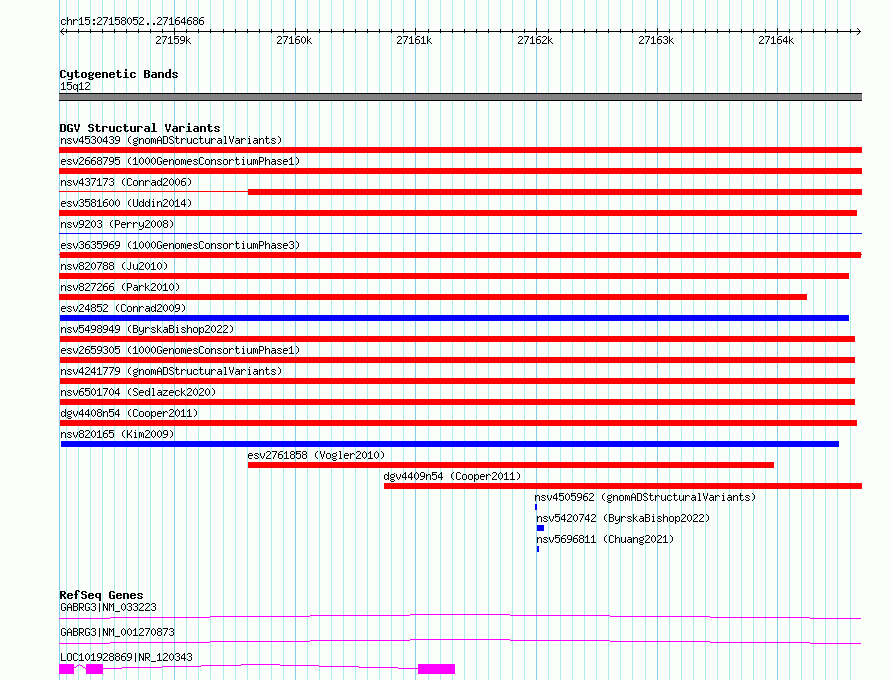Click the DGV Structural Variants track title

click(139, 128)
